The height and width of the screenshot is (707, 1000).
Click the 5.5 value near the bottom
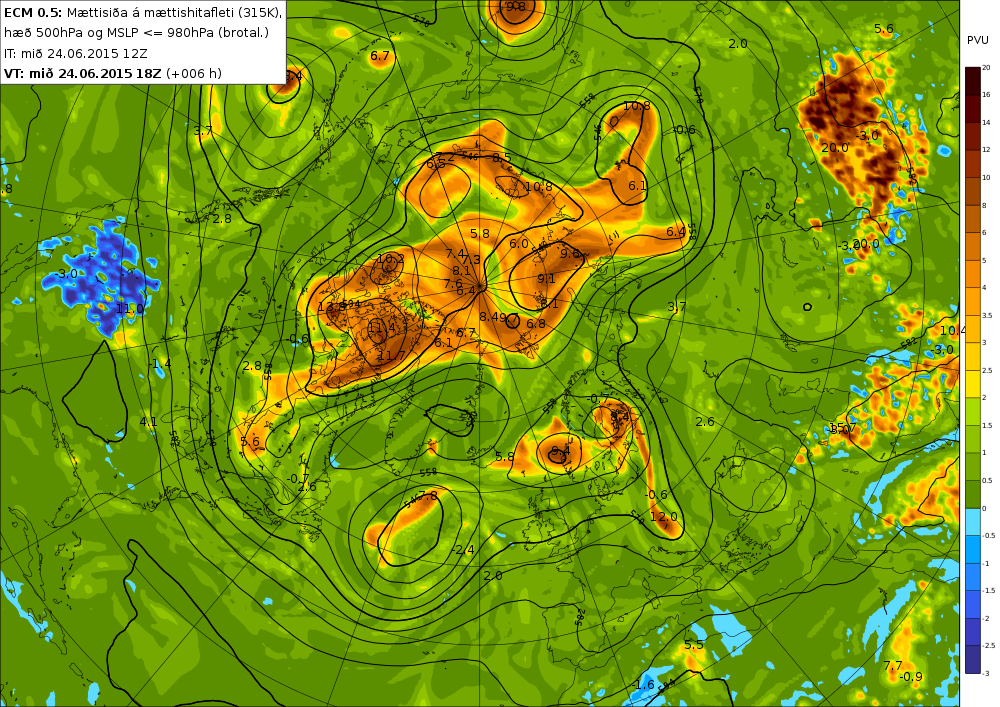tap(694, 645)
